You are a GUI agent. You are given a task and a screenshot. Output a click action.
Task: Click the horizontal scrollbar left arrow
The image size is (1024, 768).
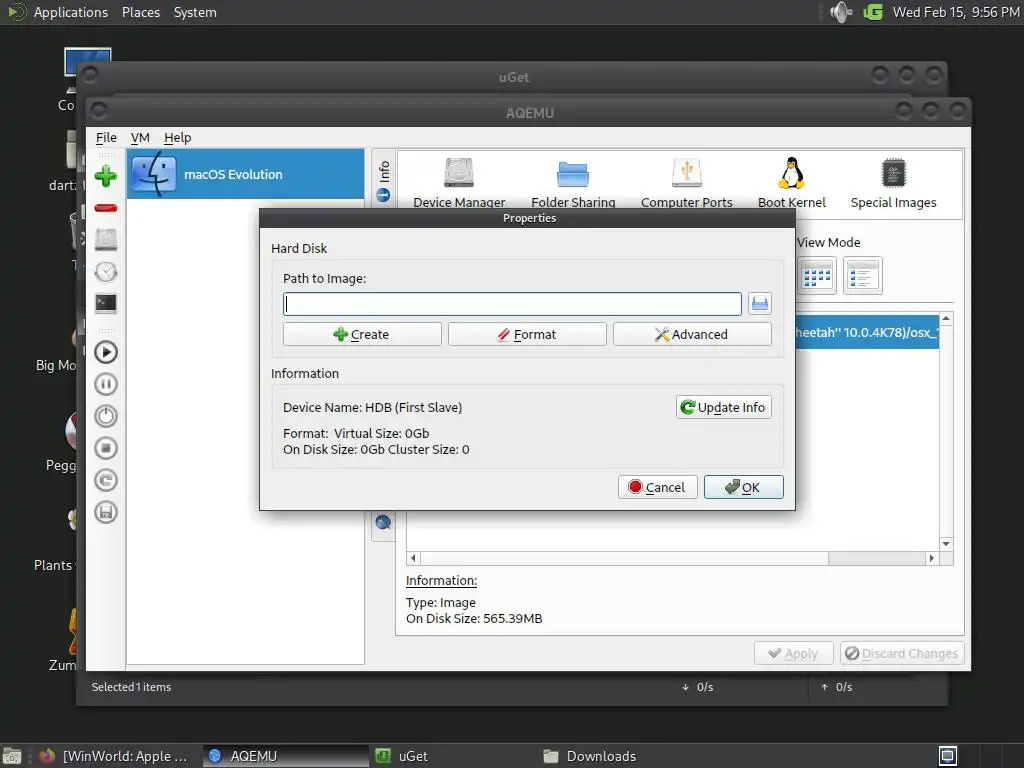[x=413, y=558]
